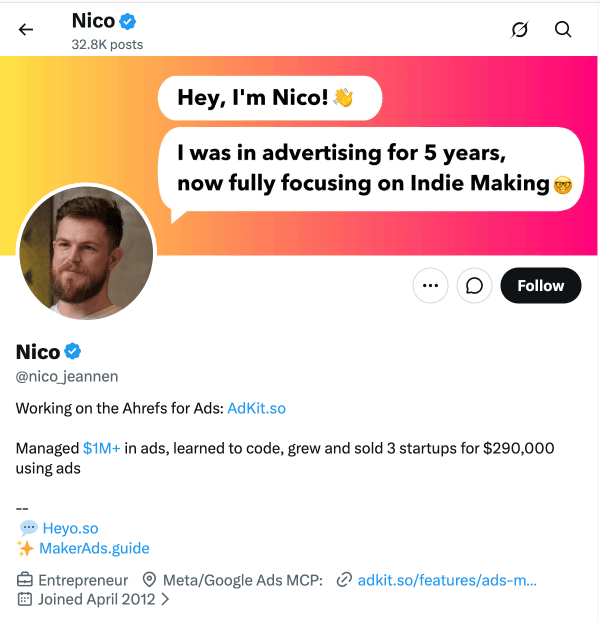Screen dimensions: 600x622
Task: Click the $1M+ cashtag link
Action: [102, 448]
